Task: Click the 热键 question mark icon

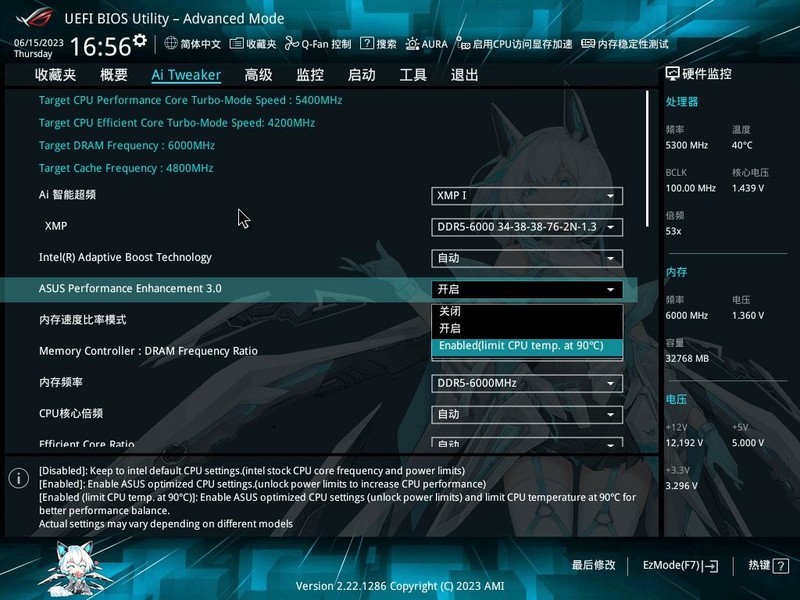Action: (x=781, y=565)
